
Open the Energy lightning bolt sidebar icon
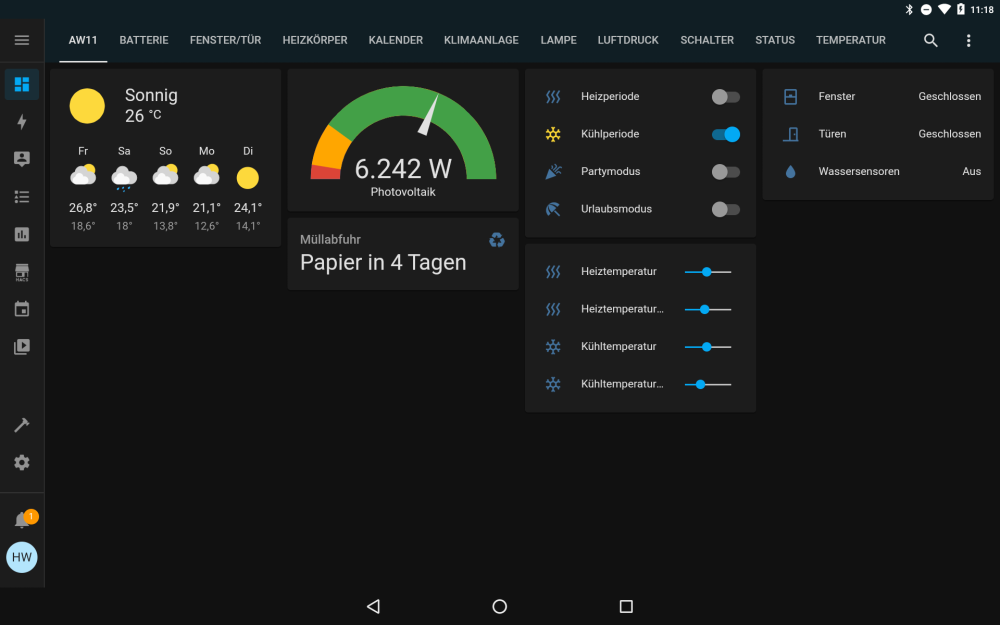(x=22, y=122)
